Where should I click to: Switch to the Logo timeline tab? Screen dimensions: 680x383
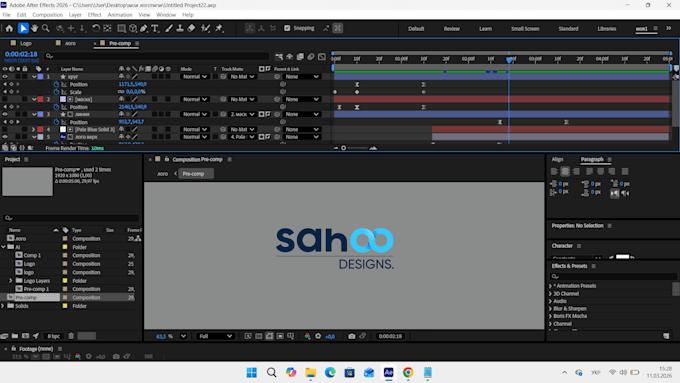pos(26,43)
